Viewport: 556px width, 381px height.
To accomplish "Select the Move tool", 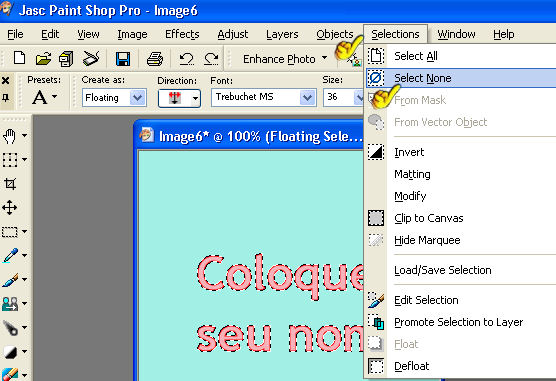I will [x=10, y=208].
